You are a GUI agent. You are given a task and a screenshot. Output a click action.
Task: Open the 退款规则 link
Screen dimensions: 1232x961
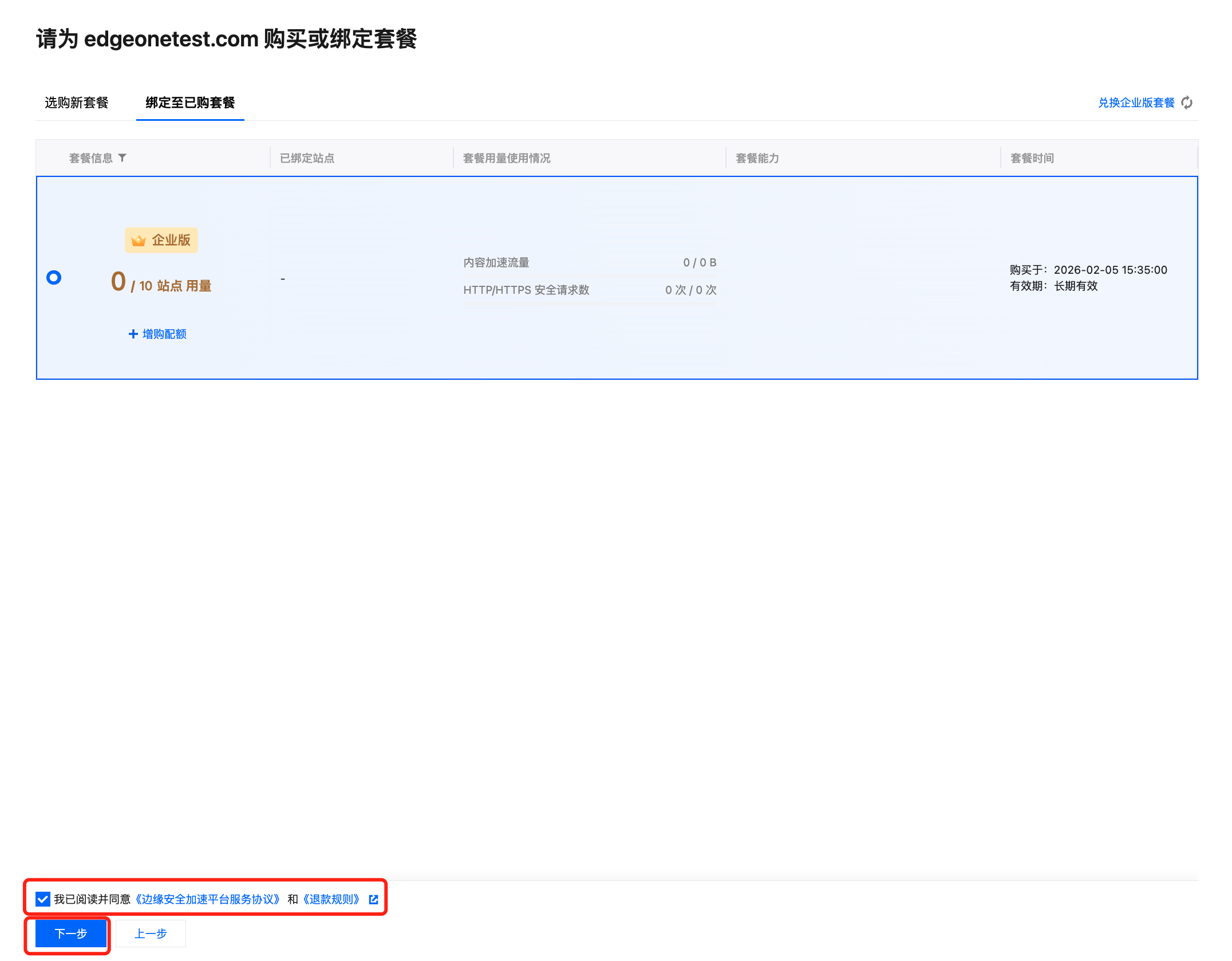331,899
